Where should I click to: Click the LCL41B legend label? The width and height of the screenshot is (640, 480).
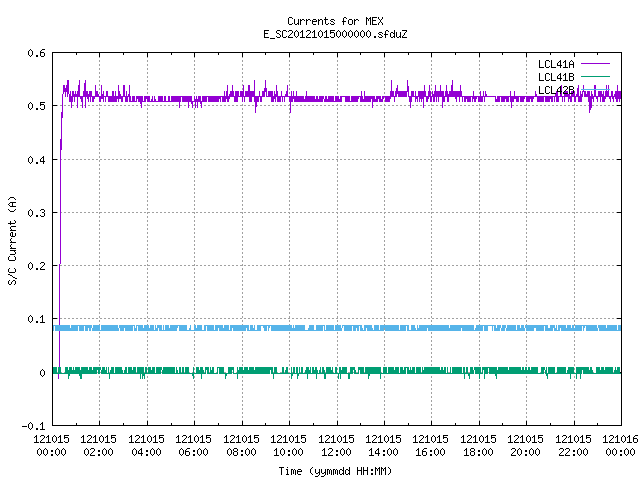(x=556, y=77)
